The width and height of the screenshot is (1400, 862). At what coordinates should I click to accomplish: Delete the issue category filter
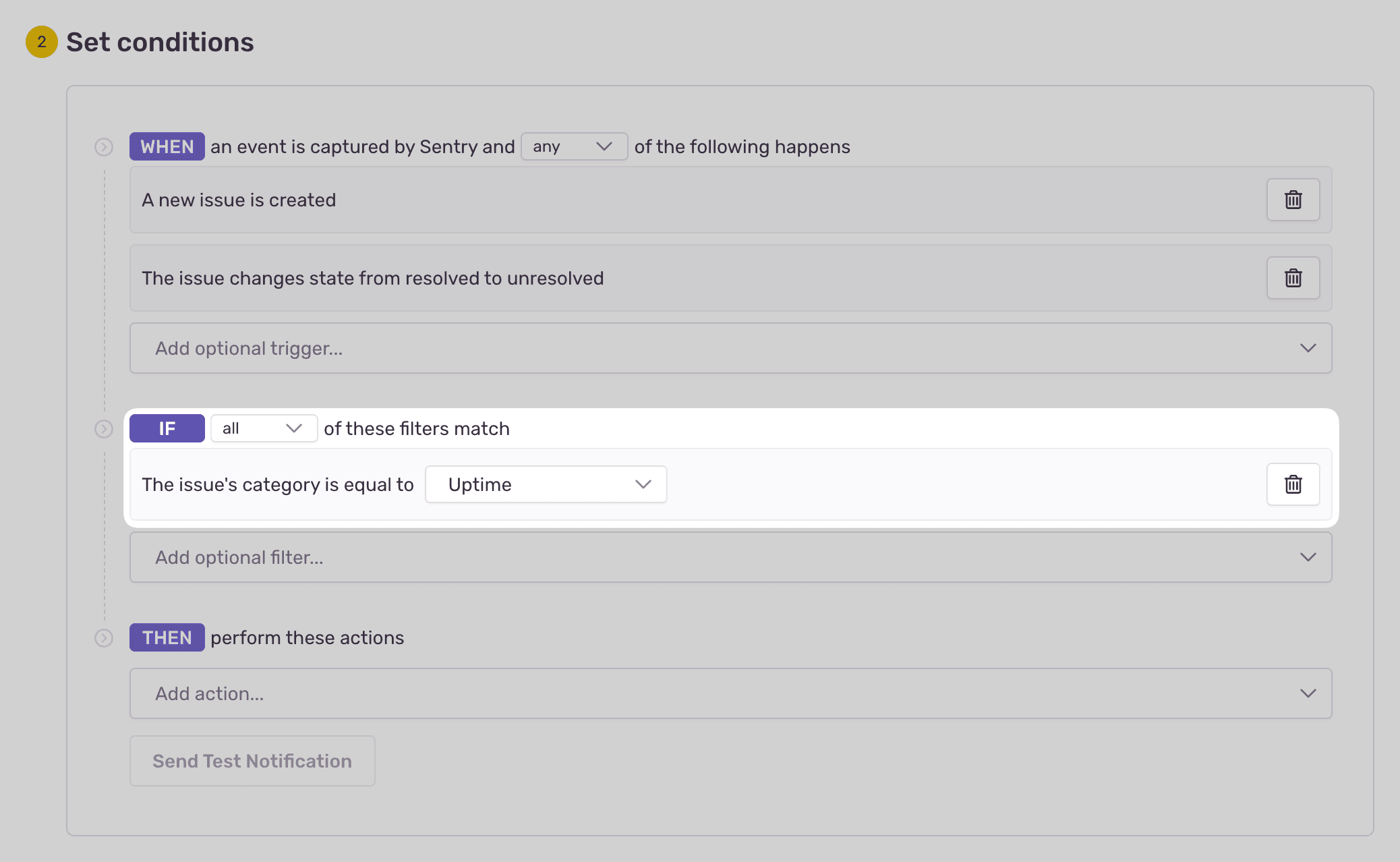pos(1293,484)
